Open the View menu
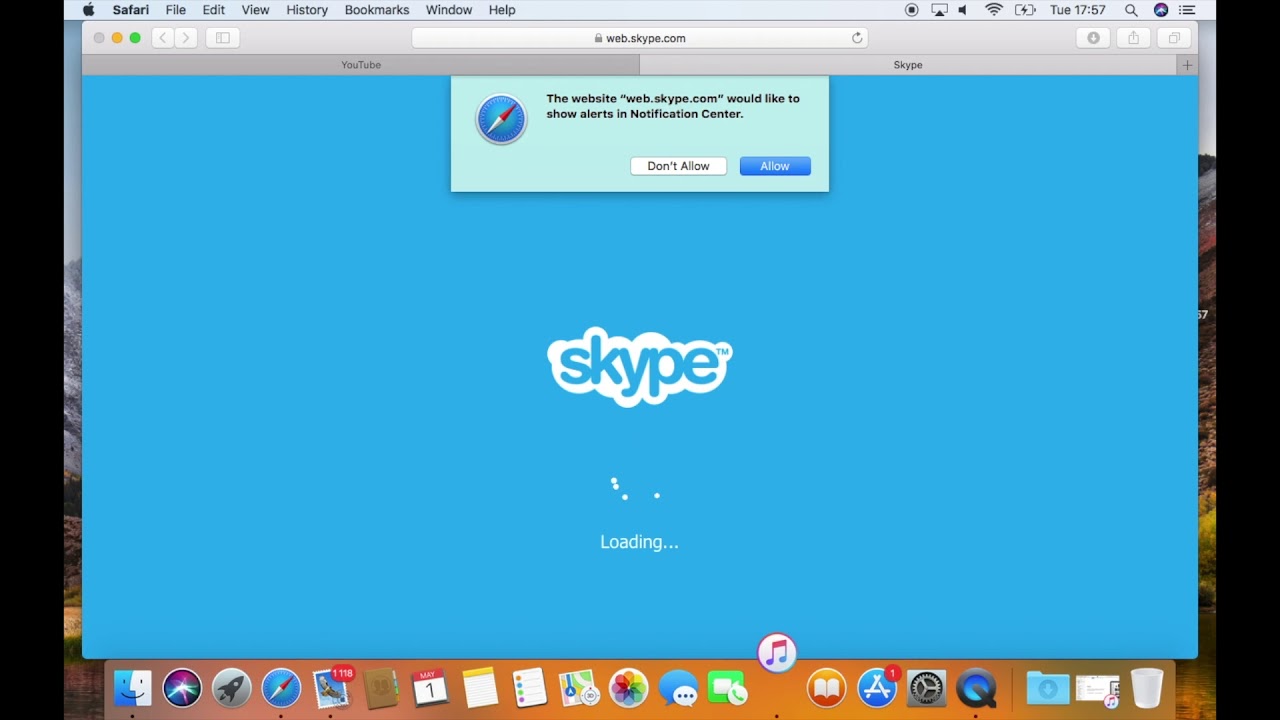Image resolution: width=1280 pixels, height=720 pixels. [255, 10]
